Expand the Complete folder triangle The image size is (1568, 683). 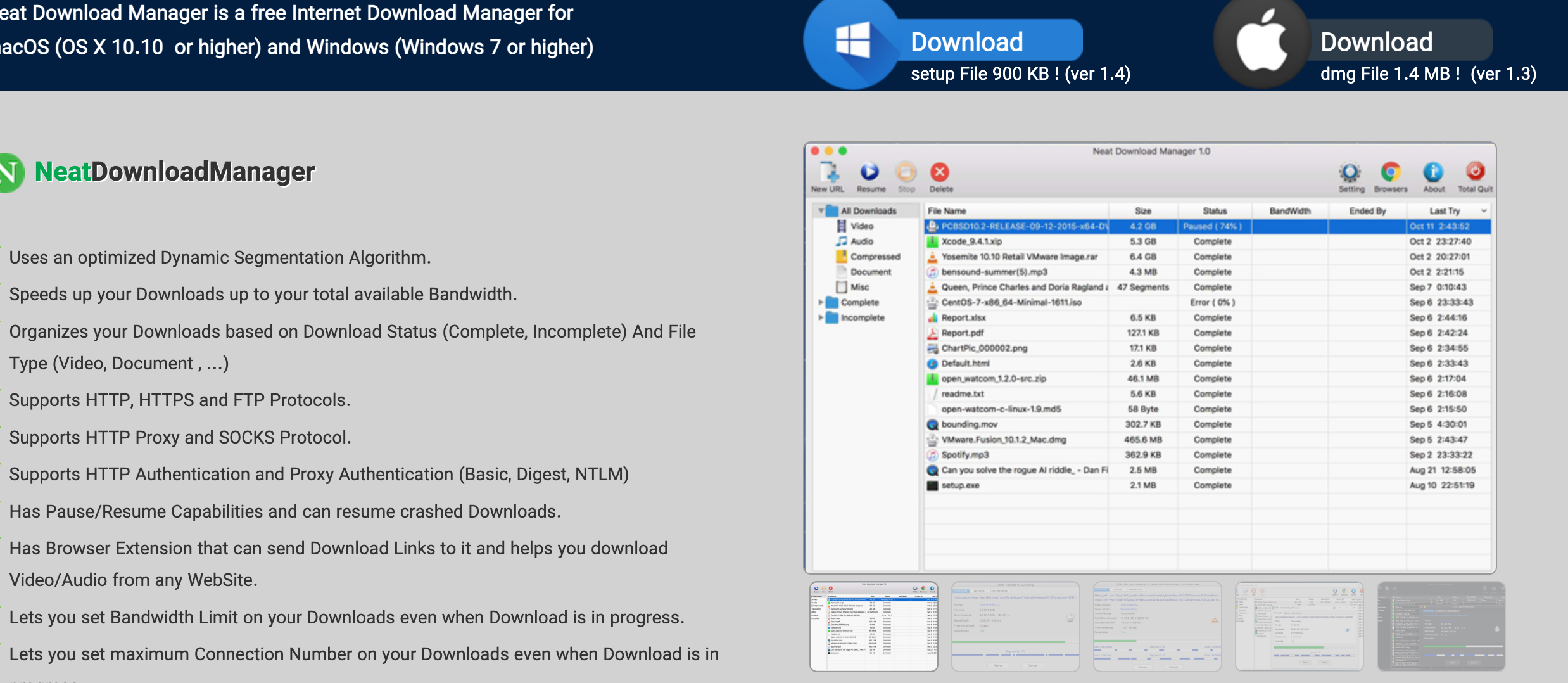point(821,302)
